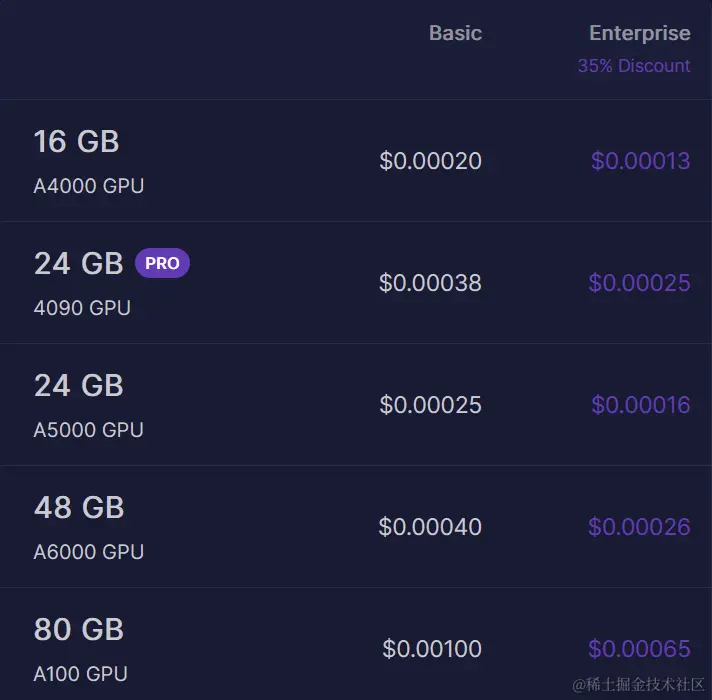
Task: Click the A6000 GPU label
Action: coord(89,552)
